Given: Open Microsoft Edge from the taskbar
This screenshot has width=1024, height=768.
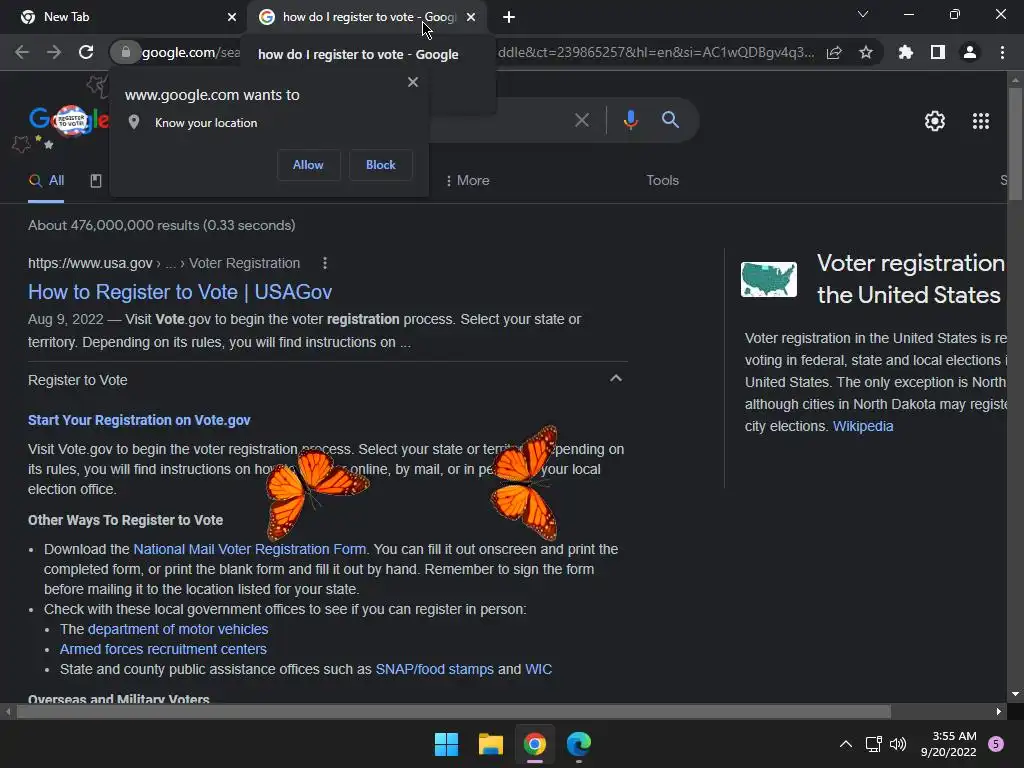Looking at the screenshot, I should tap(579, 744).
